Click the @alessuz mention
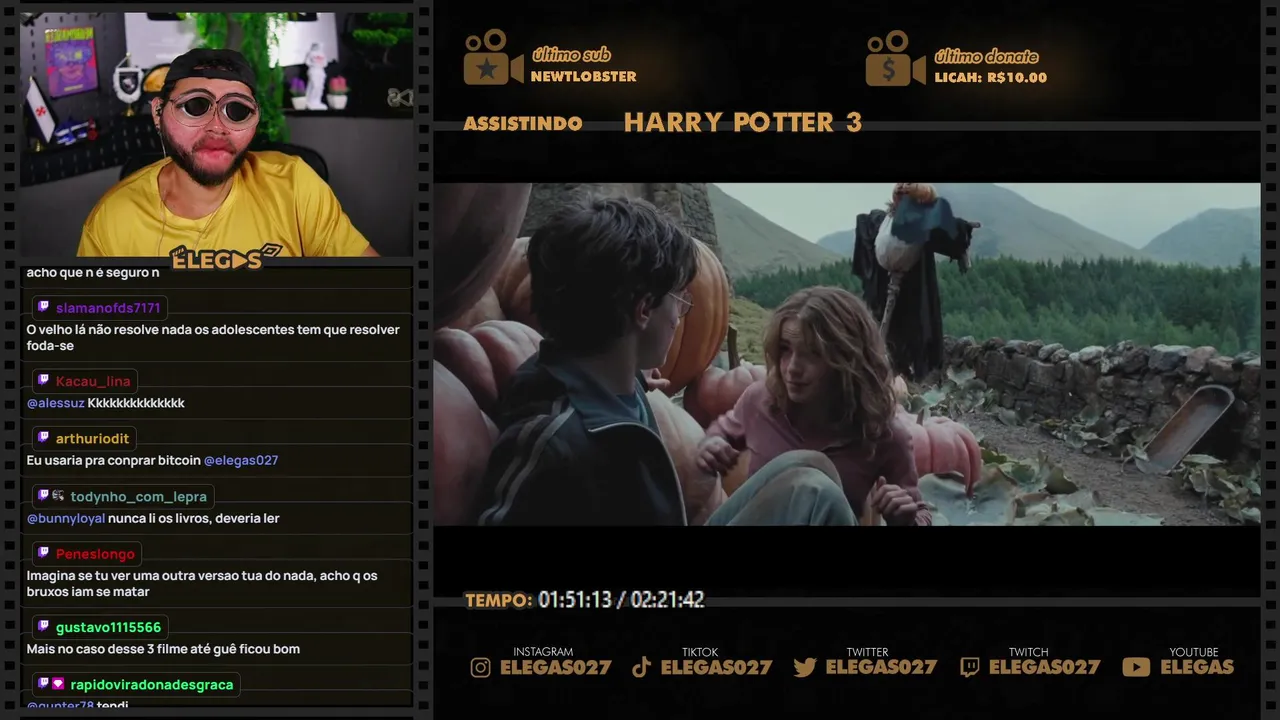Screen dimensions: 1280x720 click(55, 403)
